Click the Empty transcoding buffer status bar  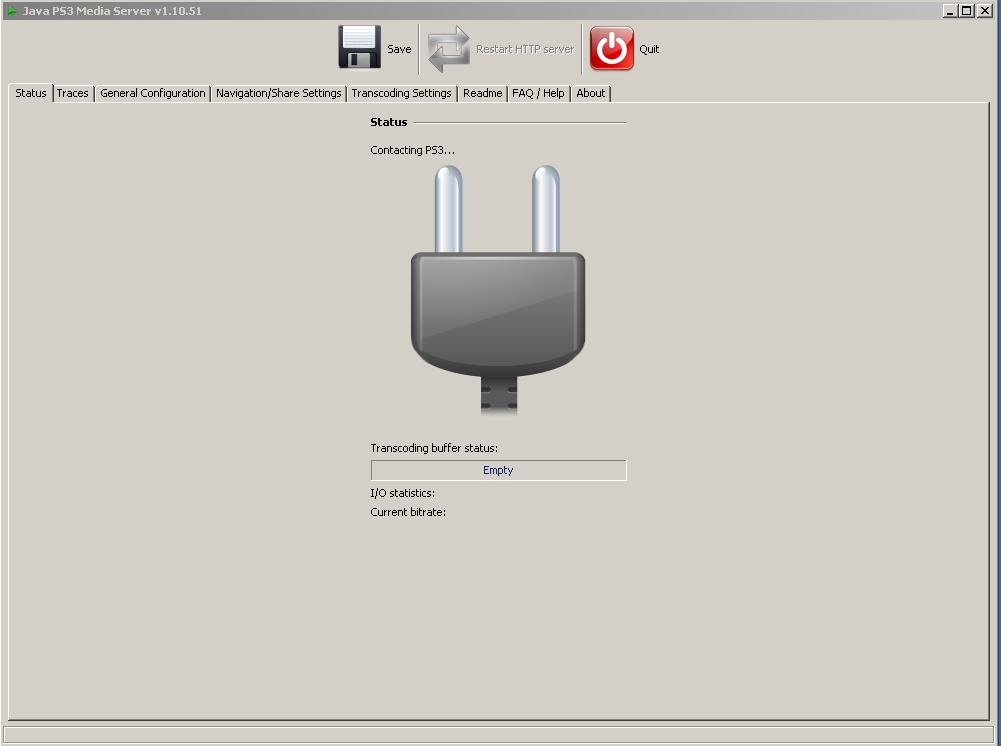pyautogui.click(x=498, y=470)
